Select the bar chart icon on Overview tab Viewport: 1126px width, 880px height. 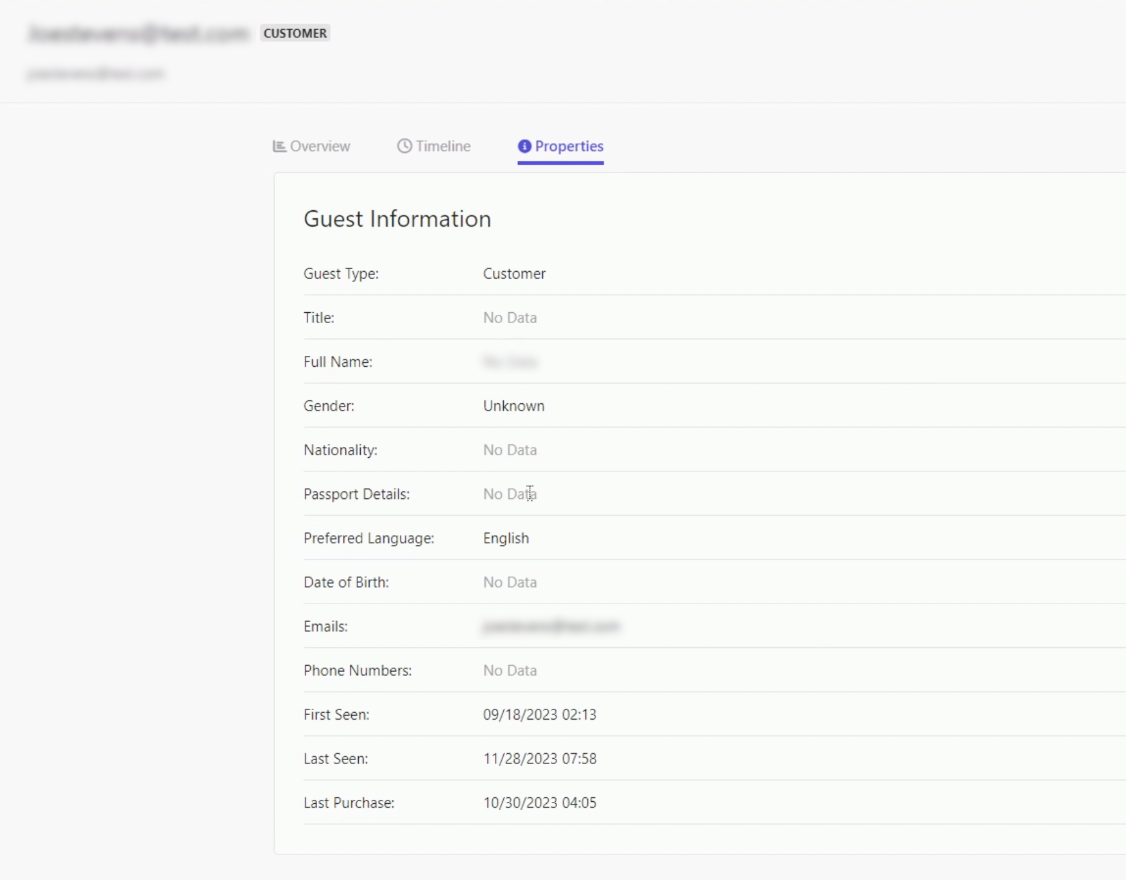click(283, 145)
